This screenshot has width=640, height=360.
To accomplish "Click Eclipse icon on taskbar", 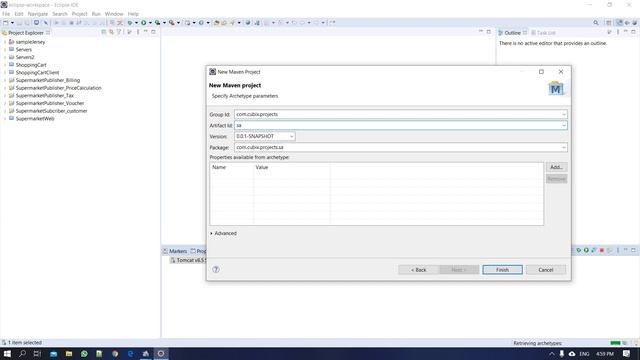I will point(161,354).
